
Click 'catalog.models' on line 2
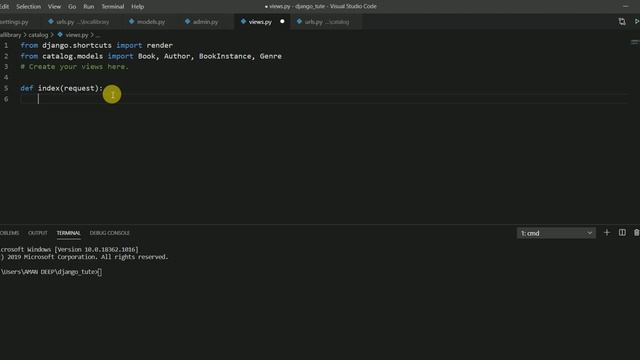72,56
